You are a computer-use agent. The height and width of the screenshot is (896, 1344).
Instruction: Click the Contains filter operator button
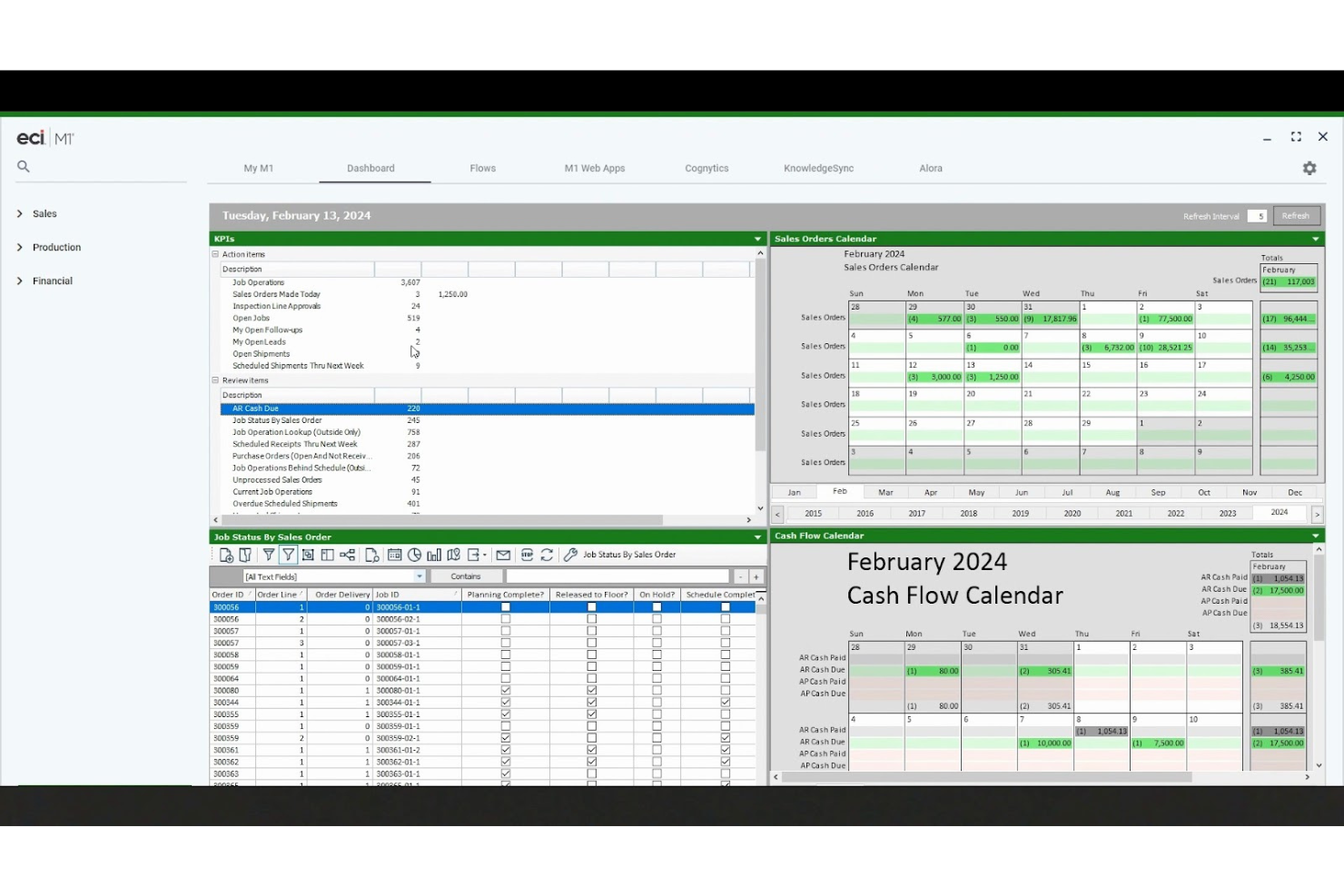click(466, 576)
